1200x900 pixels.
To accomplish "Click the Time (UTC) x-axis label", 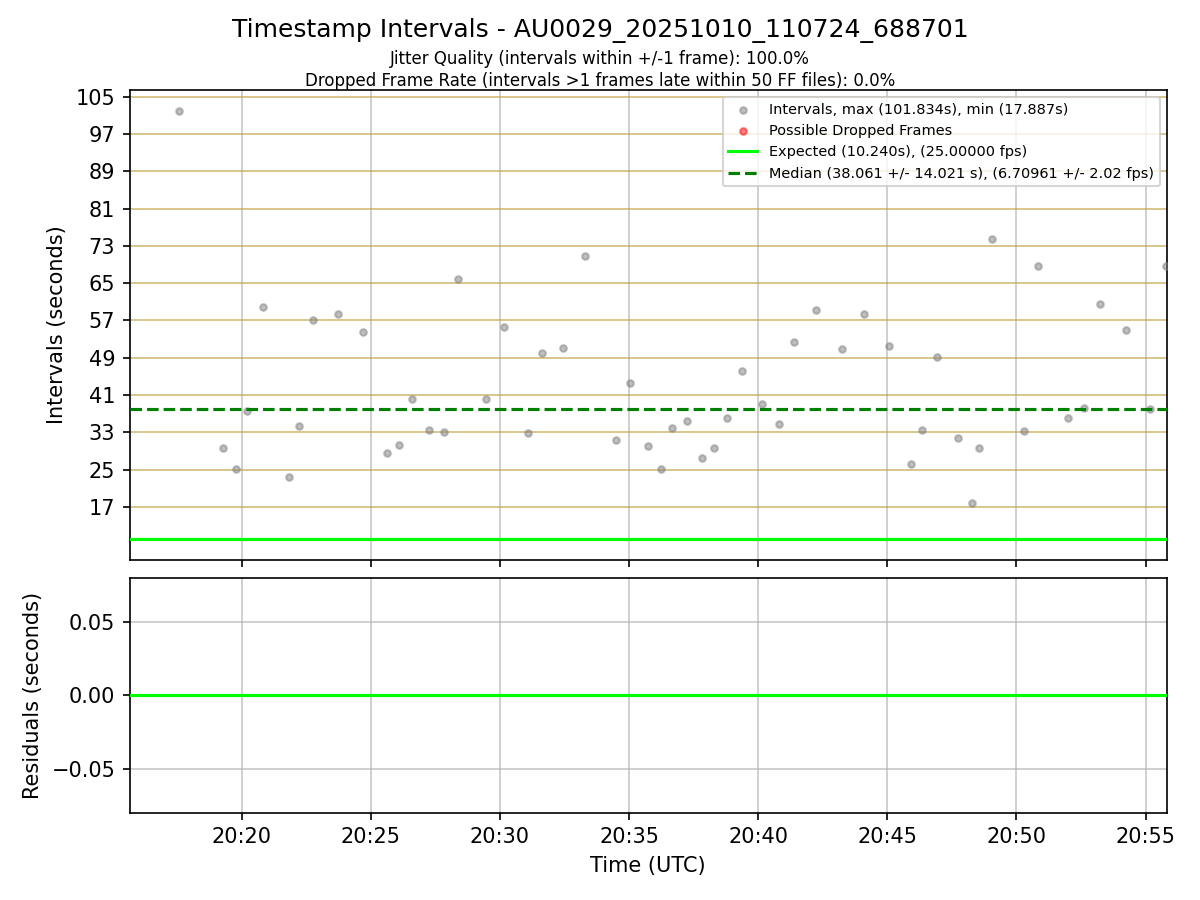I will (648, 865).
